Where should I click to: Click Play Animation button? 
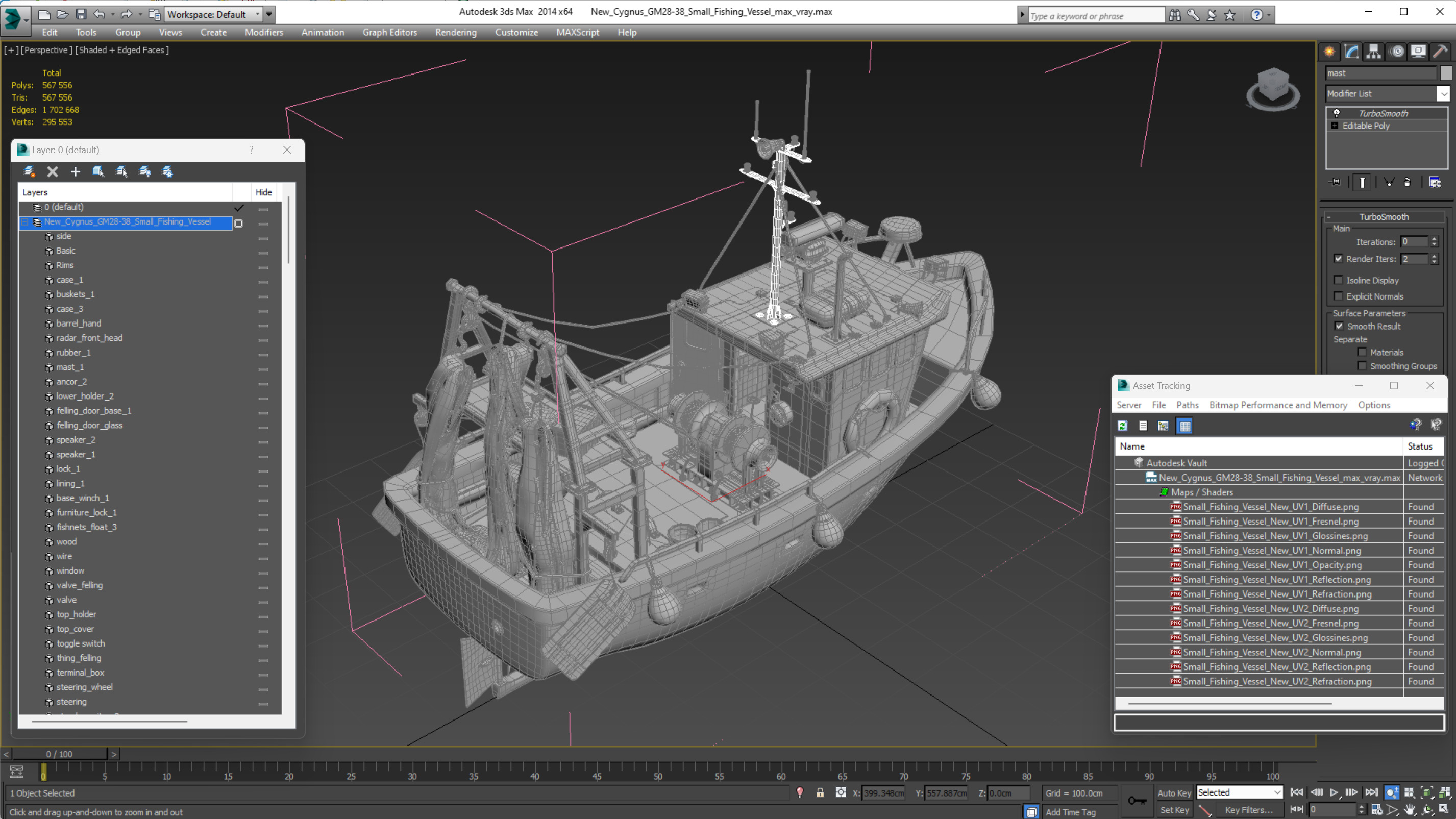click(x=1334, y=792)
